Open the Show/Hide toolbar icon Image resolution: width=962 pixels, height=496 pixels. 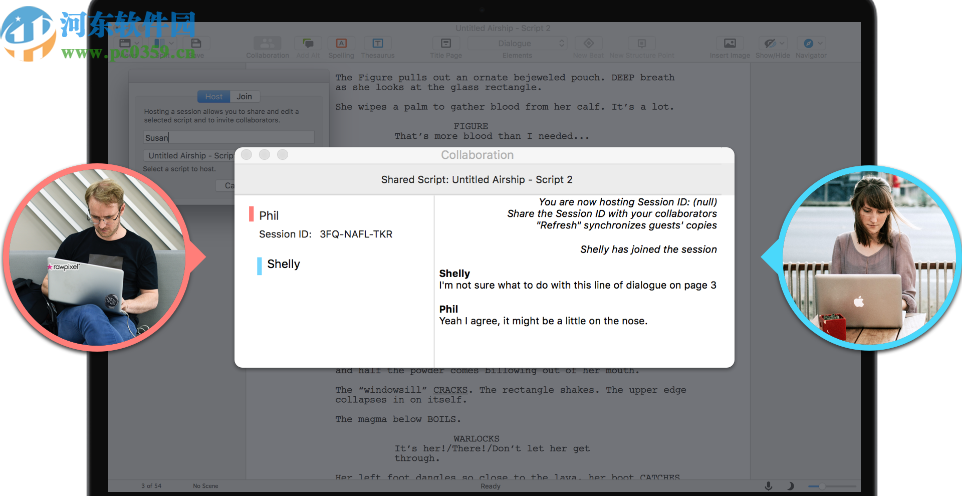point(772,44)
